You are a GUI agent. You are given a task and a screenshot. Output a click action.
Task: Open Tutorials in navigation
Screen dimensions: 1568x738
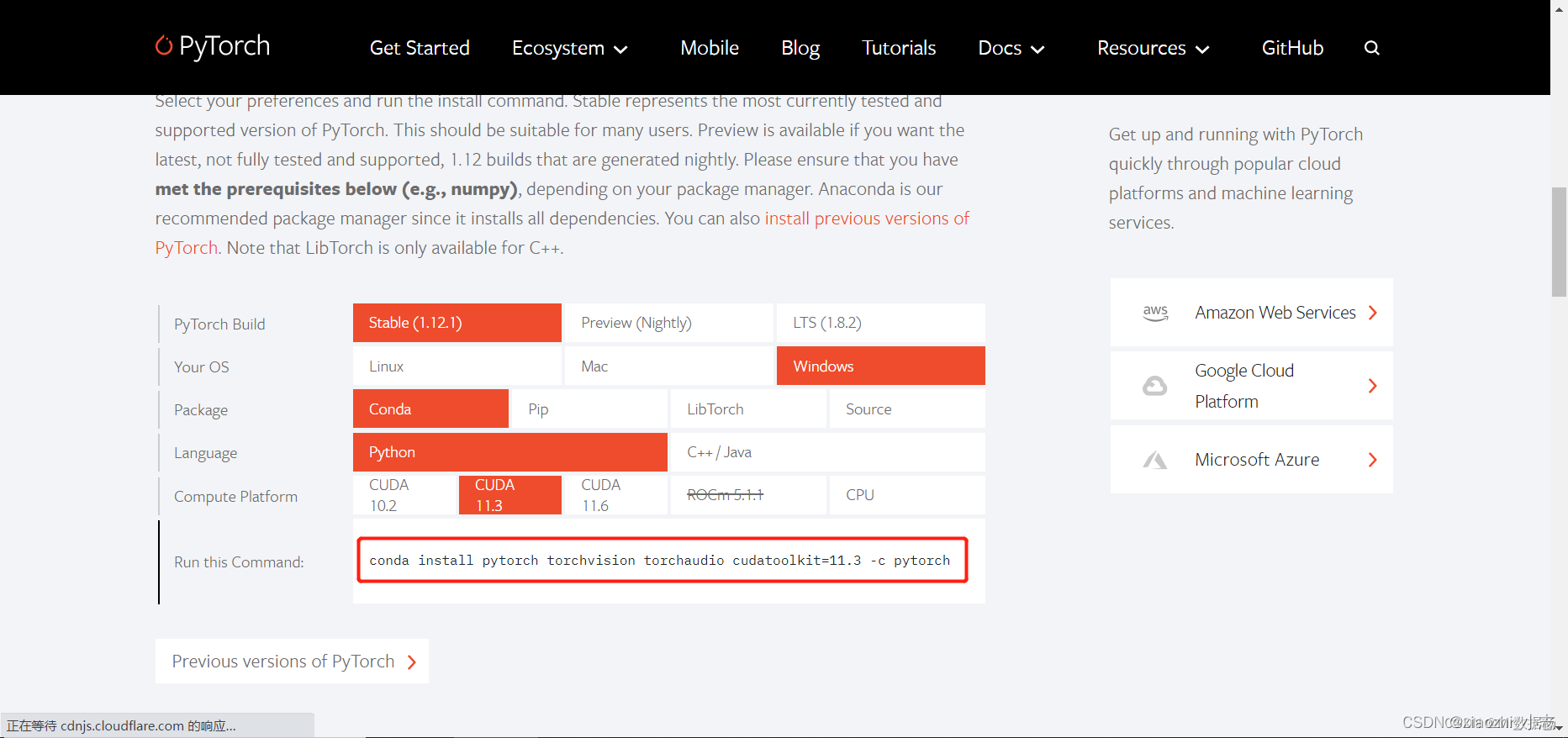tap(899, 48)
